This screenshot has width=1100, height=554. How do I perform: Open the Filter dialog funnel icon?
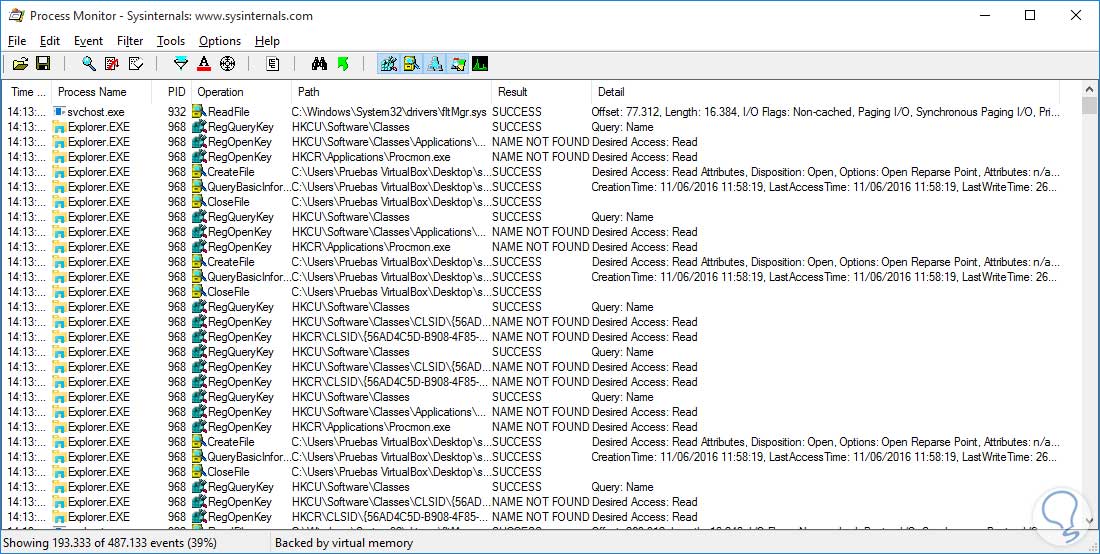(x=181, y=65)
